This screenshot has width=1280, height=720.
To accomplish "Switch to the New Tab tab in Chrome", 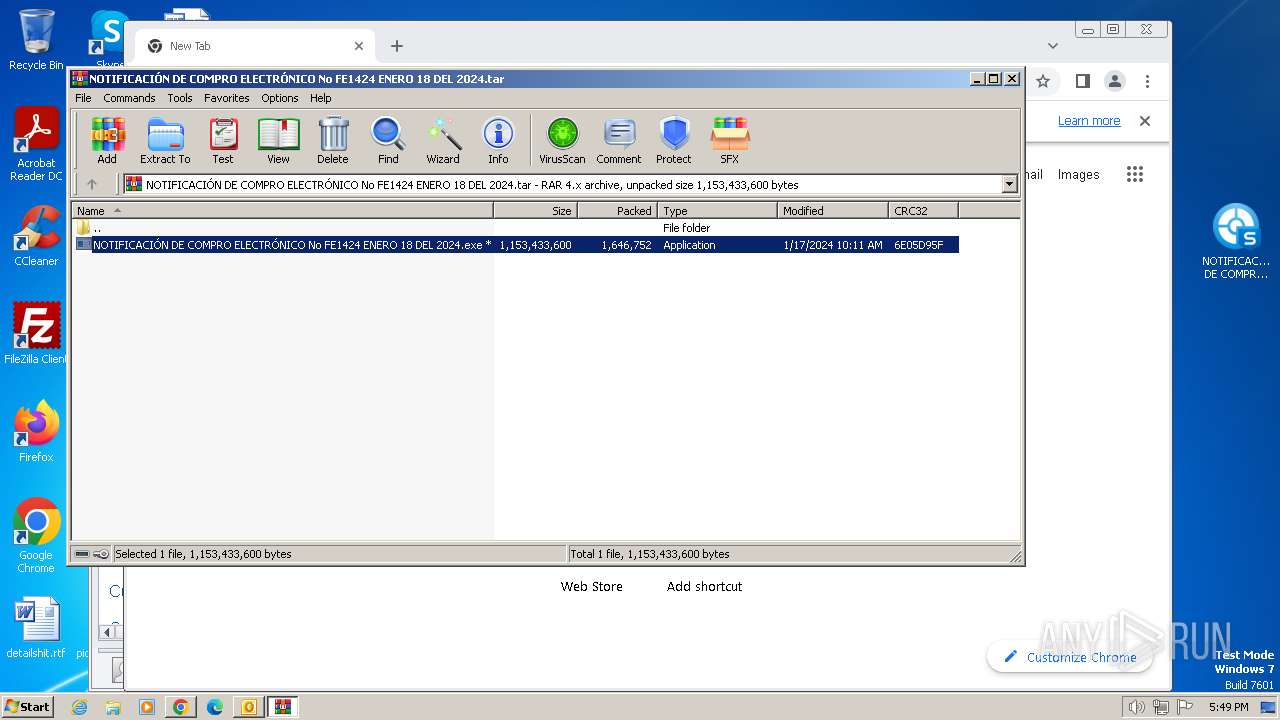I will [x=254, y=46].
